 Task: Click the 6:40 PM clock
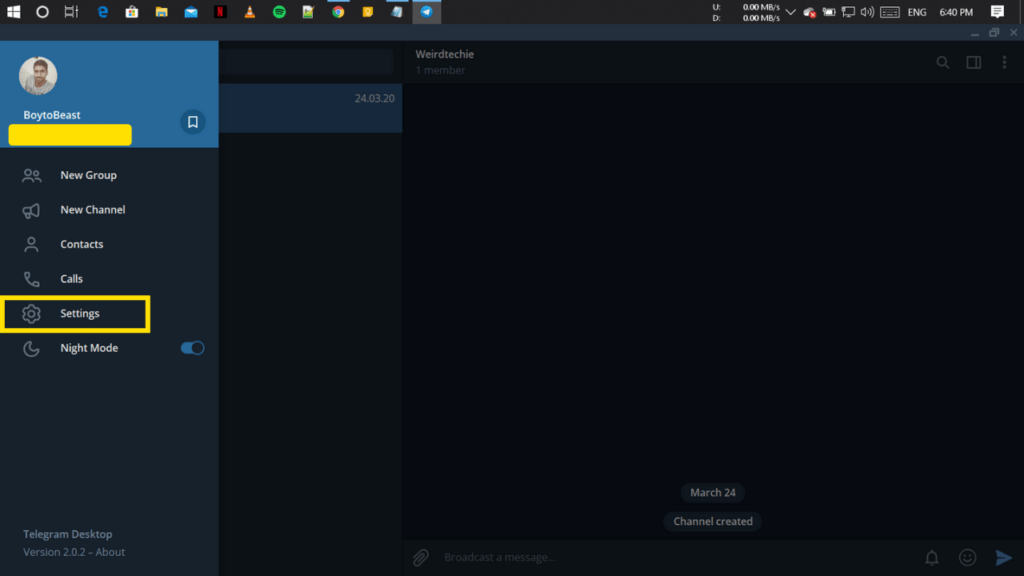pyautogui.click(x=956, y=12)
